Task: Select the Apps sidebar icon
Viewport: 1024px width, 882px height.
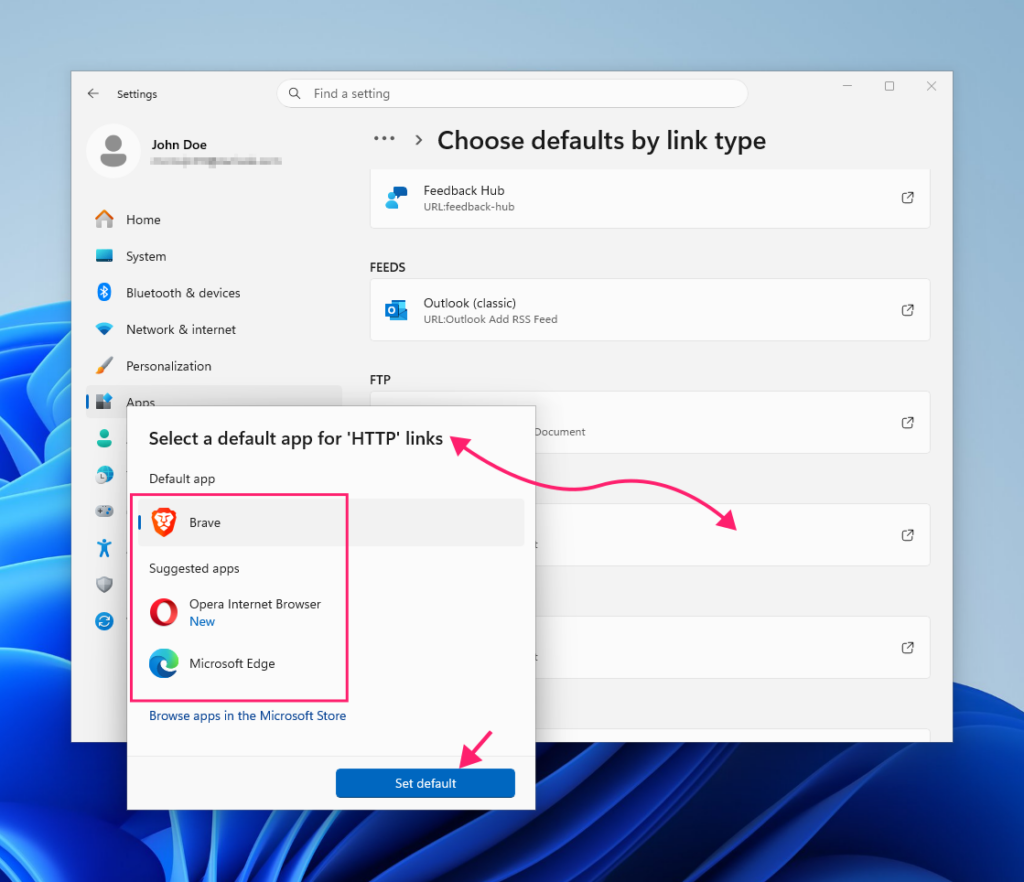Action: [x=104, y=401]
